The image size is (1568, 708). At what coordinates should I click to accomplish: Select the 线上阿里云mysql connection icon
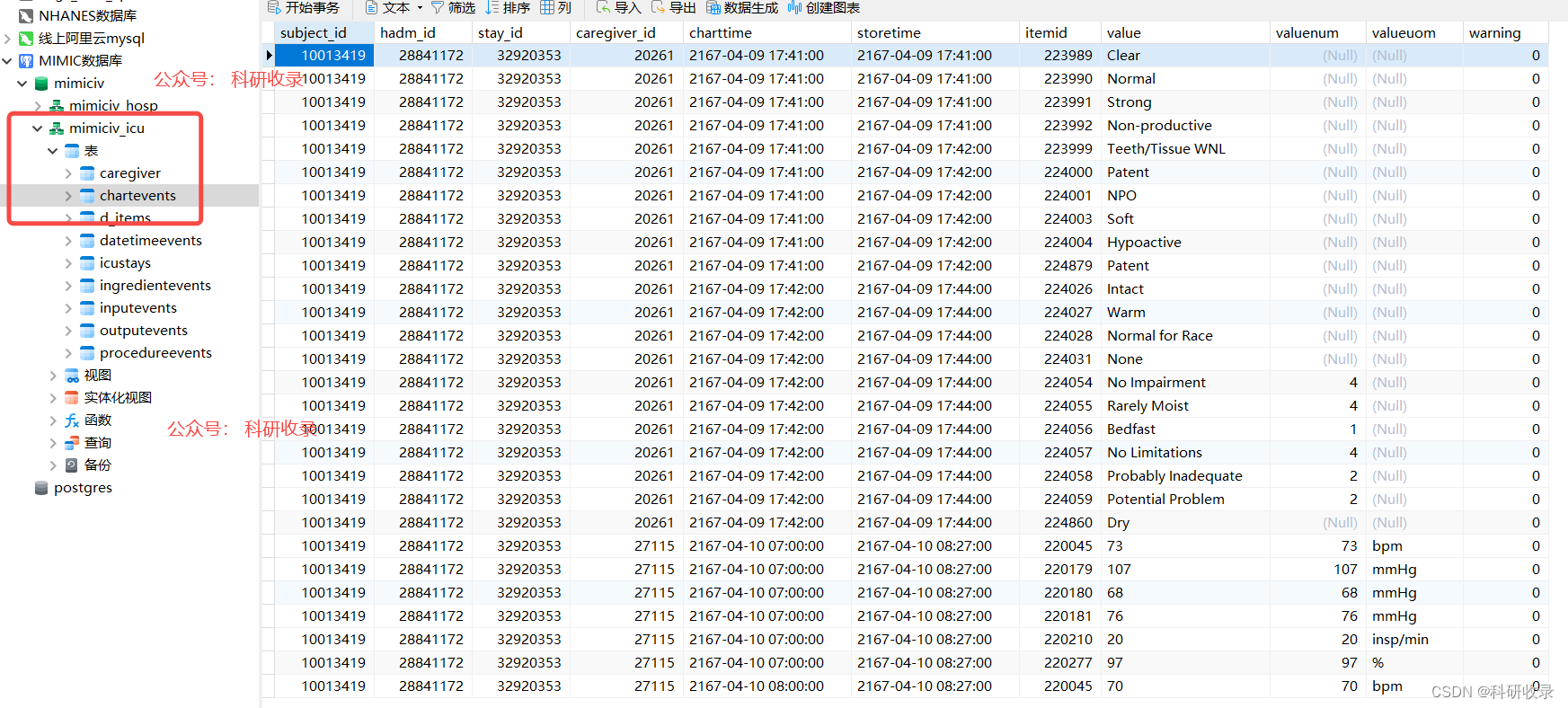(26, 38)
